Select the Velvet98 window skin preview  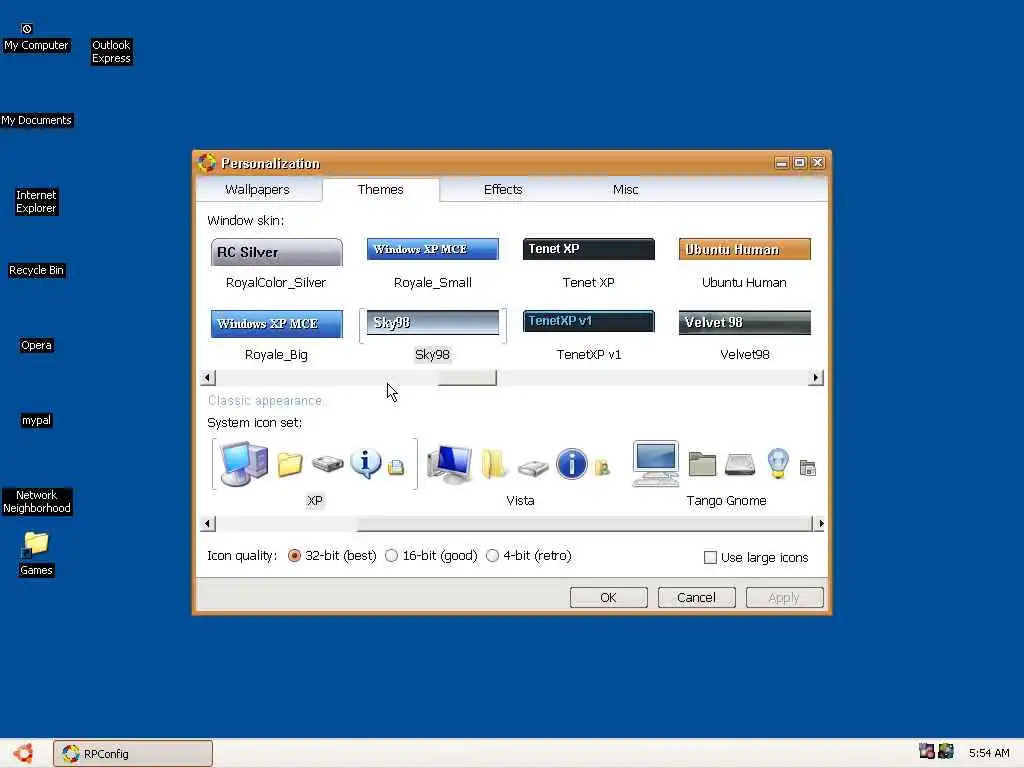click(x=744, y=323)
